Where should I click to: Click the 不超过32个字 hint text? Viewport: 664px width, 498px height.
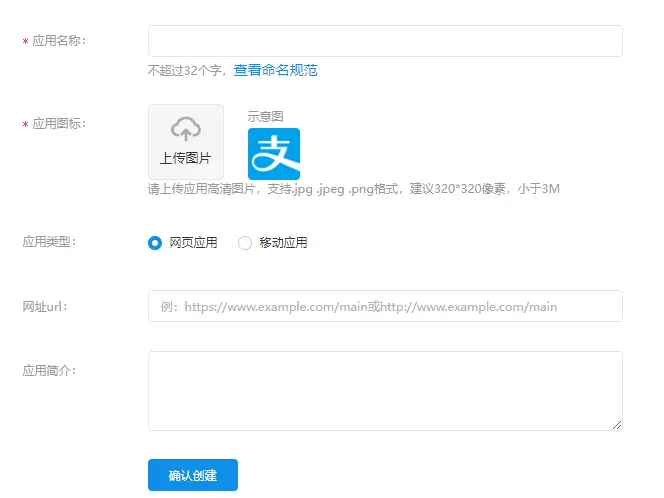[185, 70]
